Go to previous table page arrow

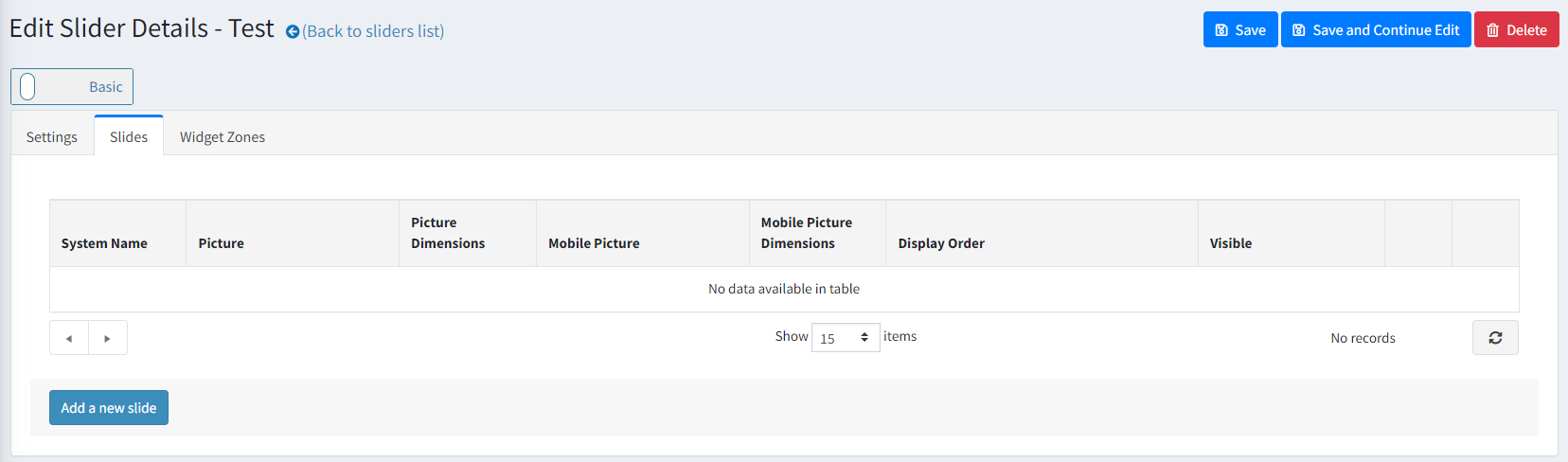click(69, 338)
